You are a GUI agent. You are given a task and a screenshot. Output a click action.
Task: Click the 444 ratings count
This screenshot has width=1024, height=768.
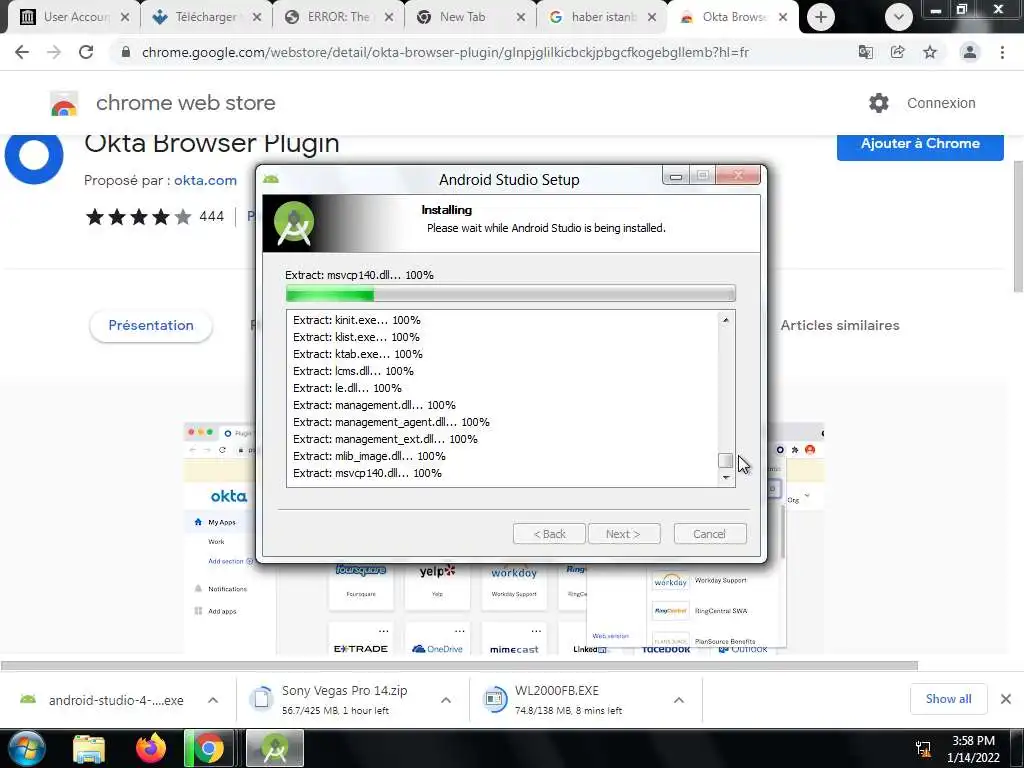point(212,216)
